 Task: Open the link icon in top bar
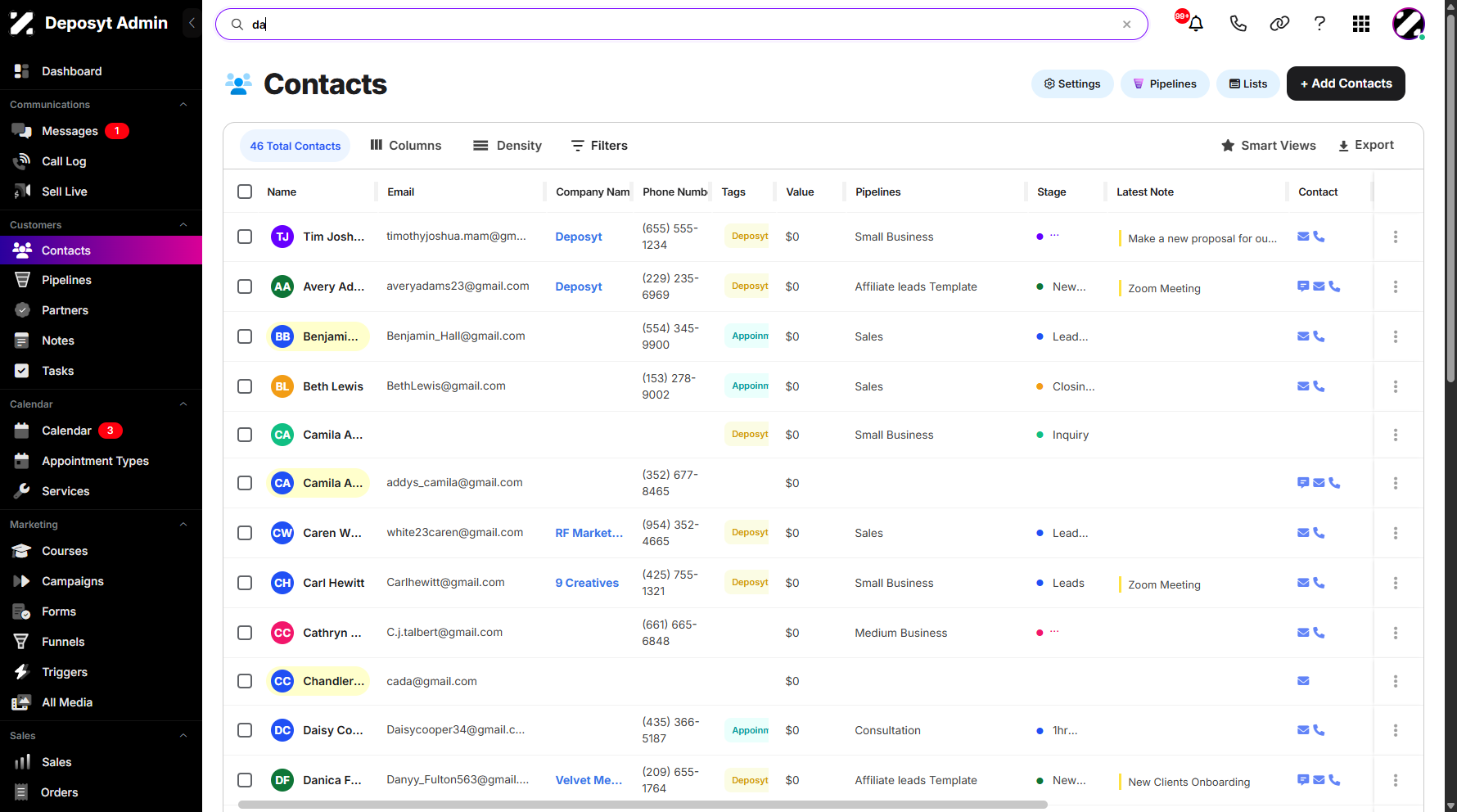1279,24
